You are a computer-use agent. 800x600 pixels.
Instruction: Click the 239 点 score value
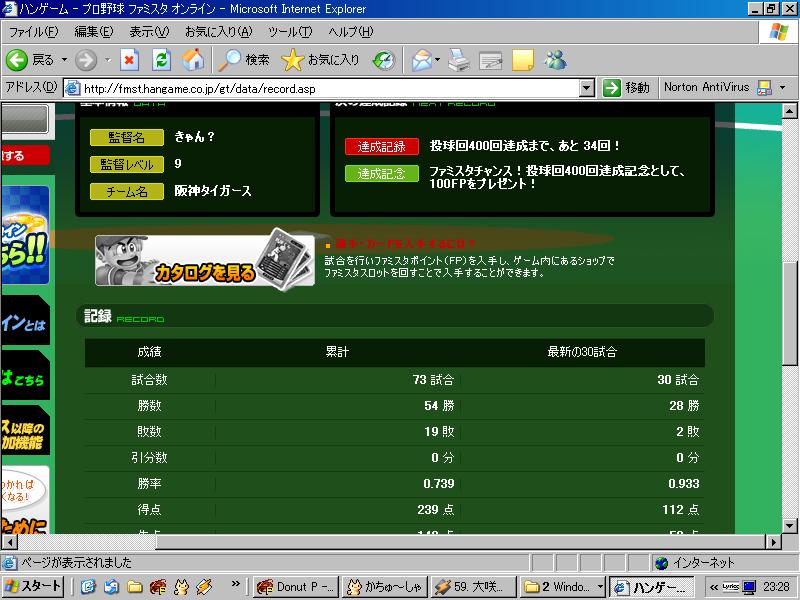pyautogui.click(x=435, y=509)
